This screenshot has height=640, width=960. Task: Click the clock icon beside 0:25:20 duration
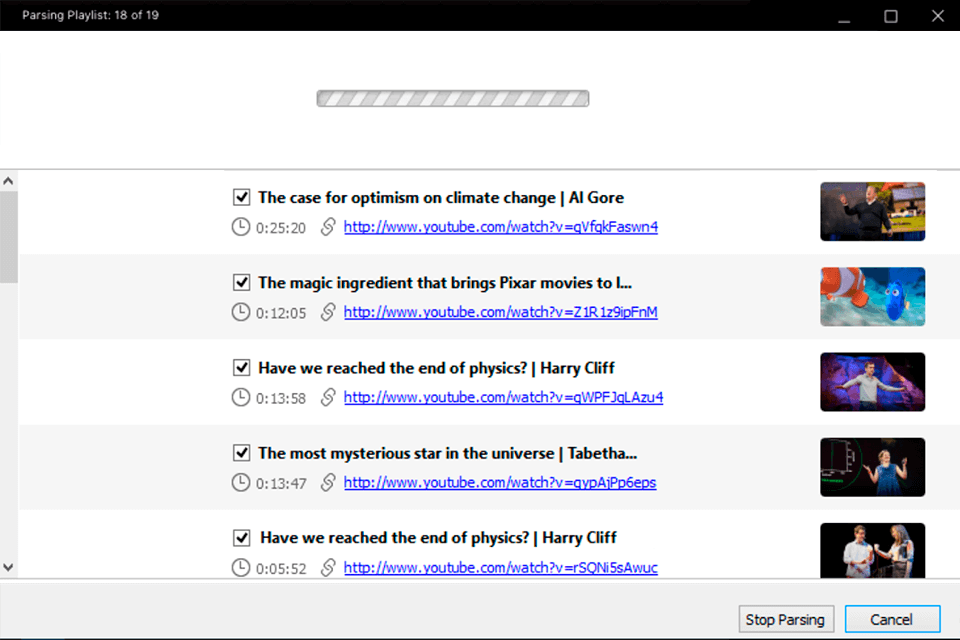241,227
